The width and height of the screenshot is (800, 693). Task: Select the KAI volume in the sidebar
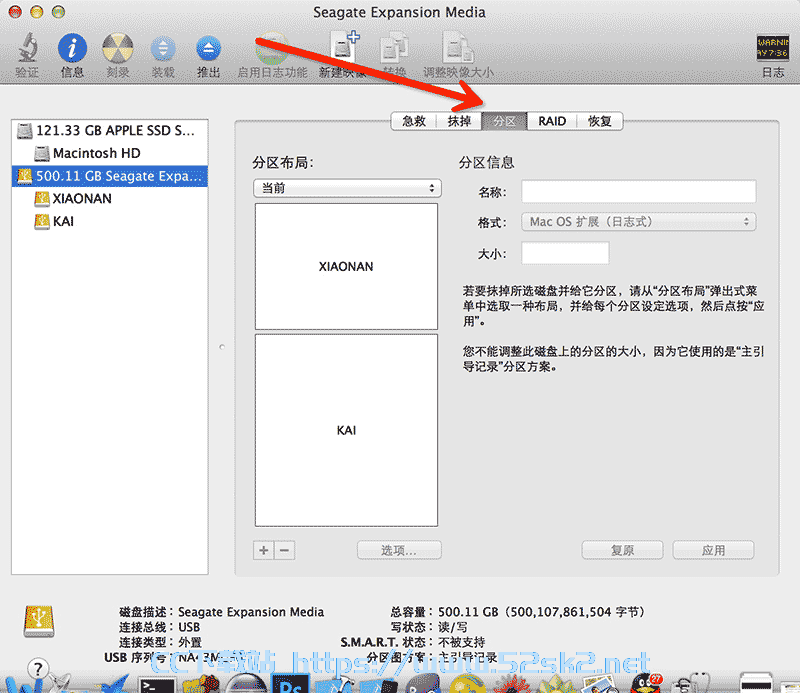point(109,221)
